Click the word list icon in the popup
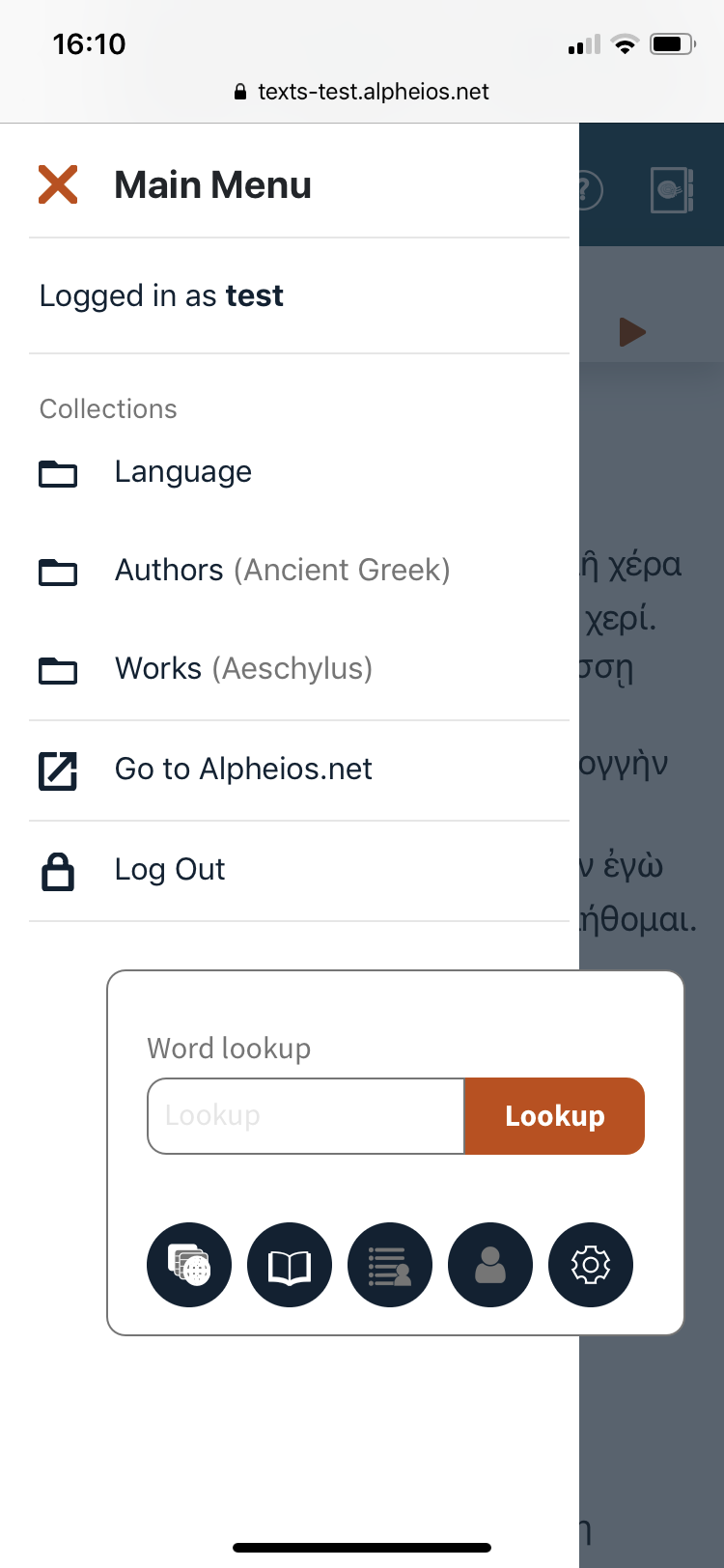The height and width of the screenshot is (1568, 724). tap(389, 1265)
